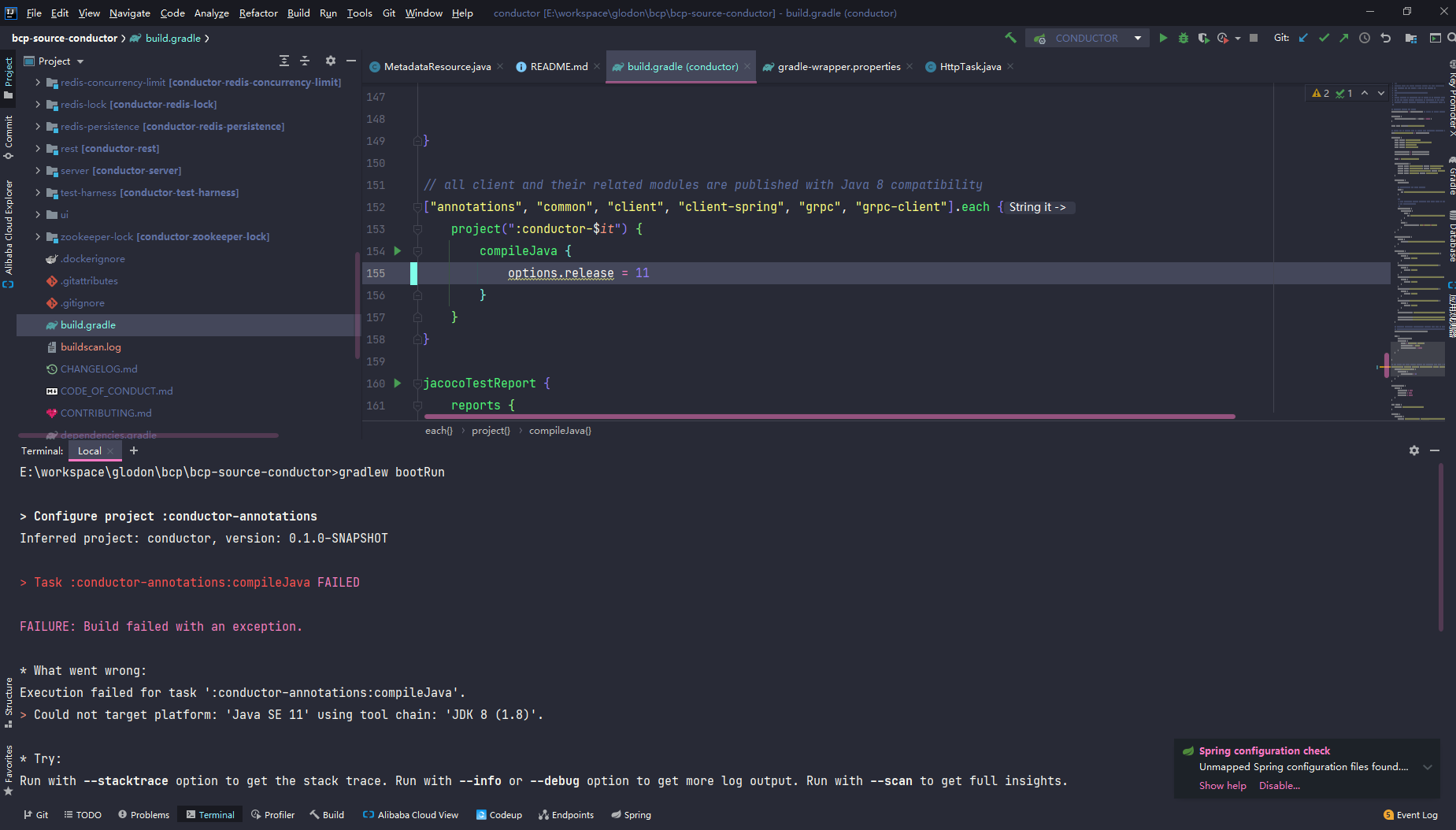
Task: Update project from Git with the blue arrow
Action: click(x=1304, y=37)
